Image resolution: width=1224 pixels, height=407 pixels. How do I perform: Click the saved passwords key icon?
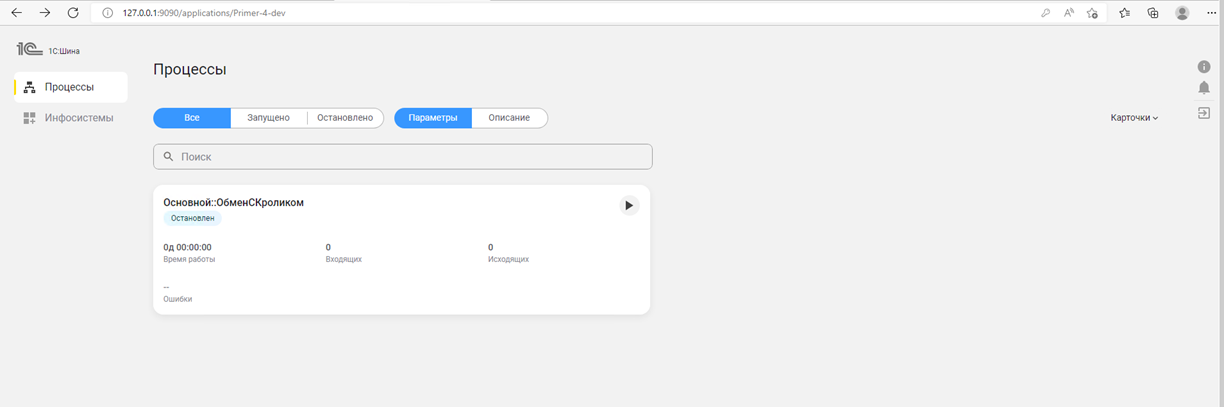pyautogui.click(x=1045, y=13)
